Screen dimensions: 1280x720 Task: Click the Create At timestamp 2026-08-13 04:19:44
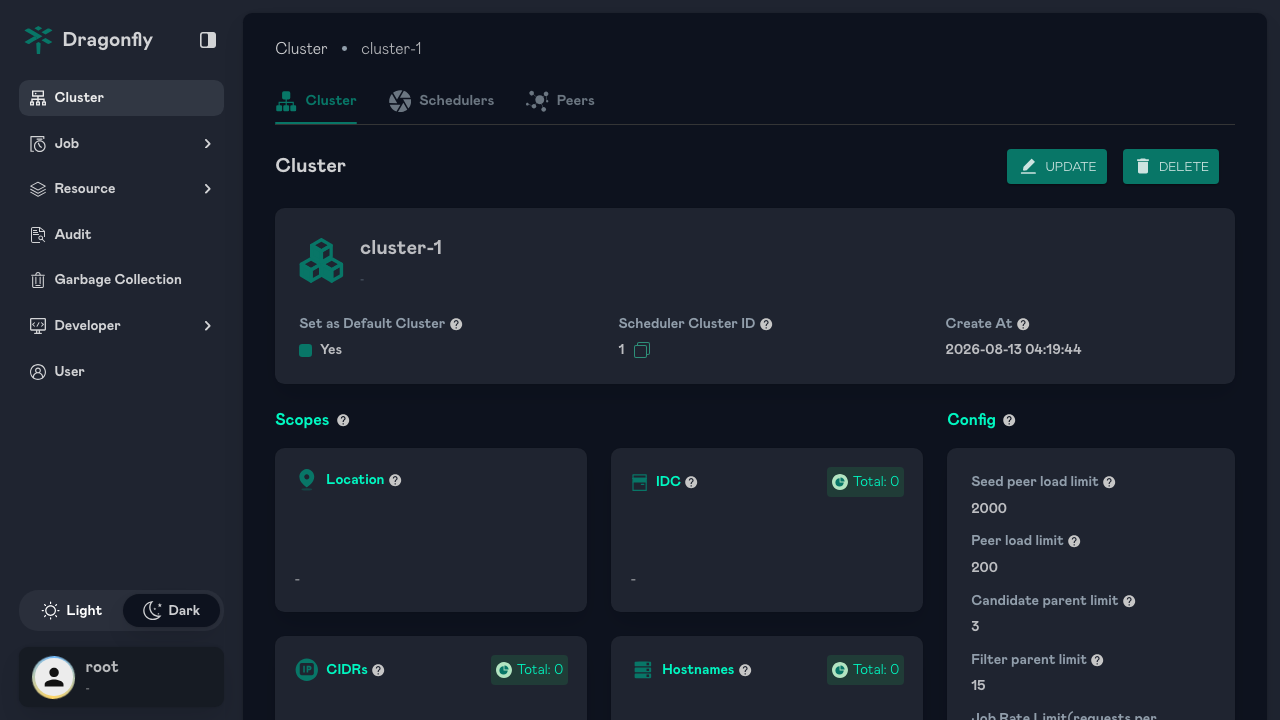click(x=1013, y=350)
